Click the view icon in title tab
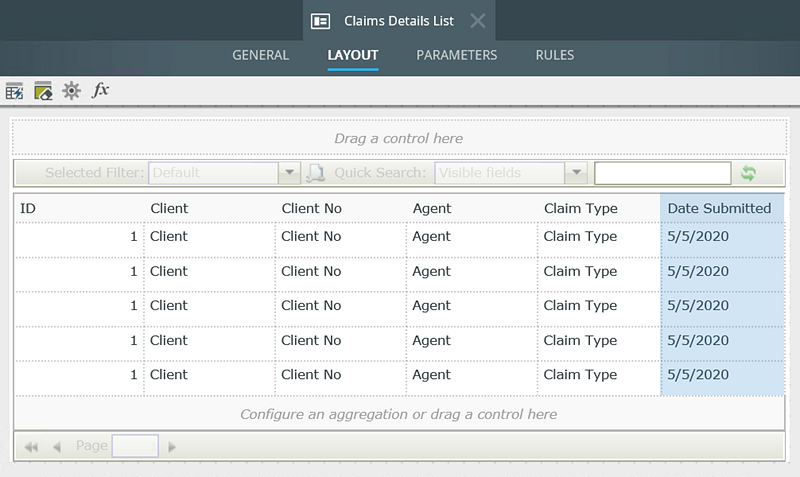 [x=320, y=20]
